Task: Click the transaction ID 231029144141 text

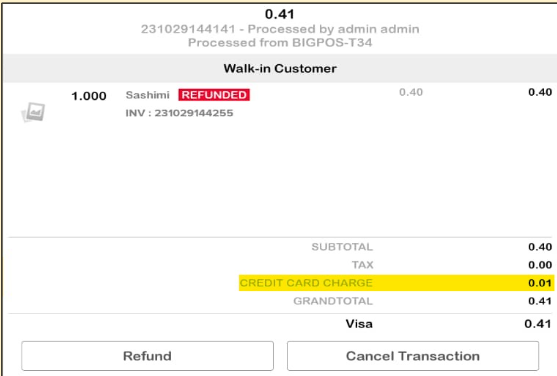Action: point(188,29)
